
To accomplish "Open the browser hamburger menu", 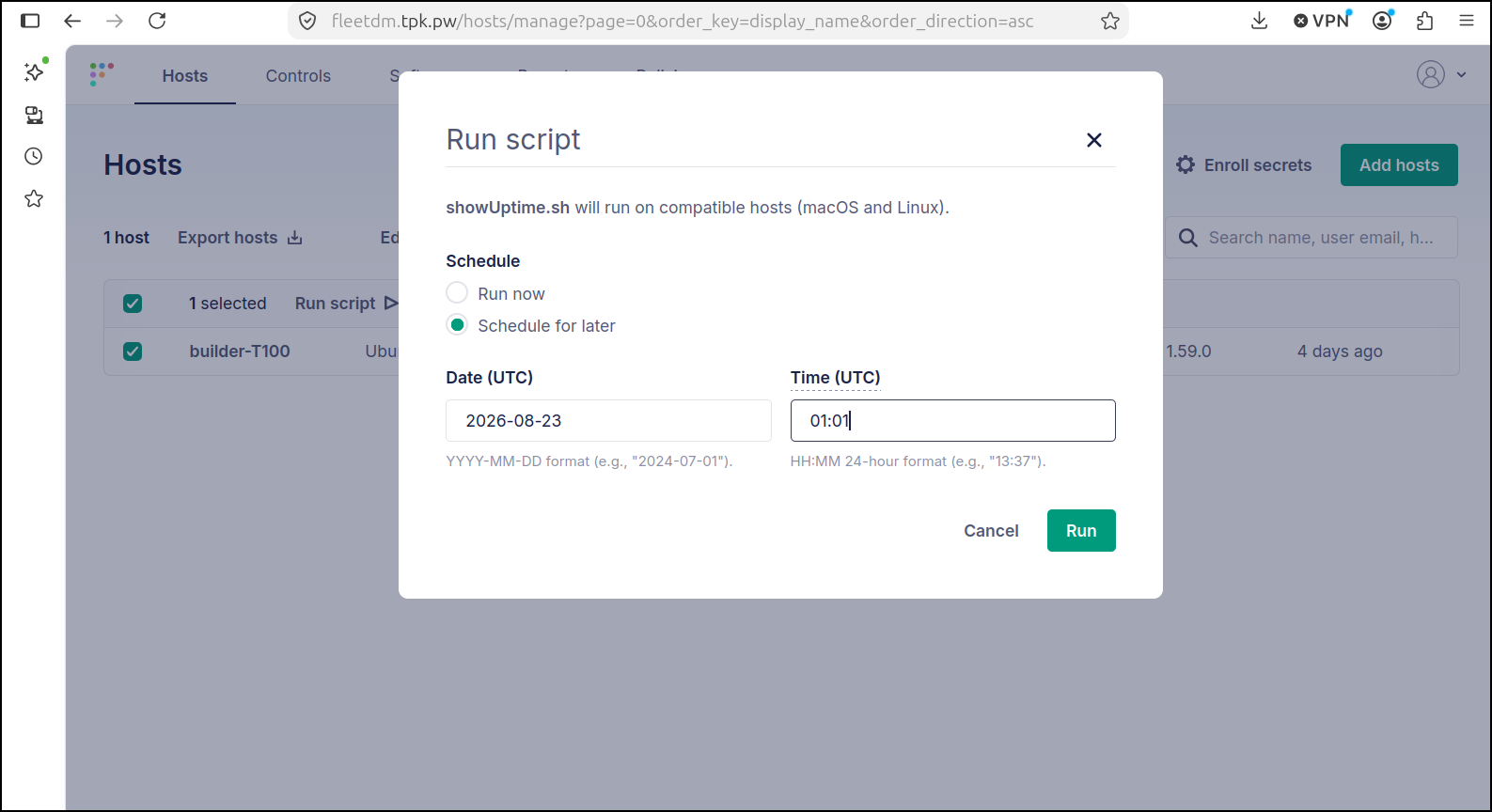I will [1467, 21].
